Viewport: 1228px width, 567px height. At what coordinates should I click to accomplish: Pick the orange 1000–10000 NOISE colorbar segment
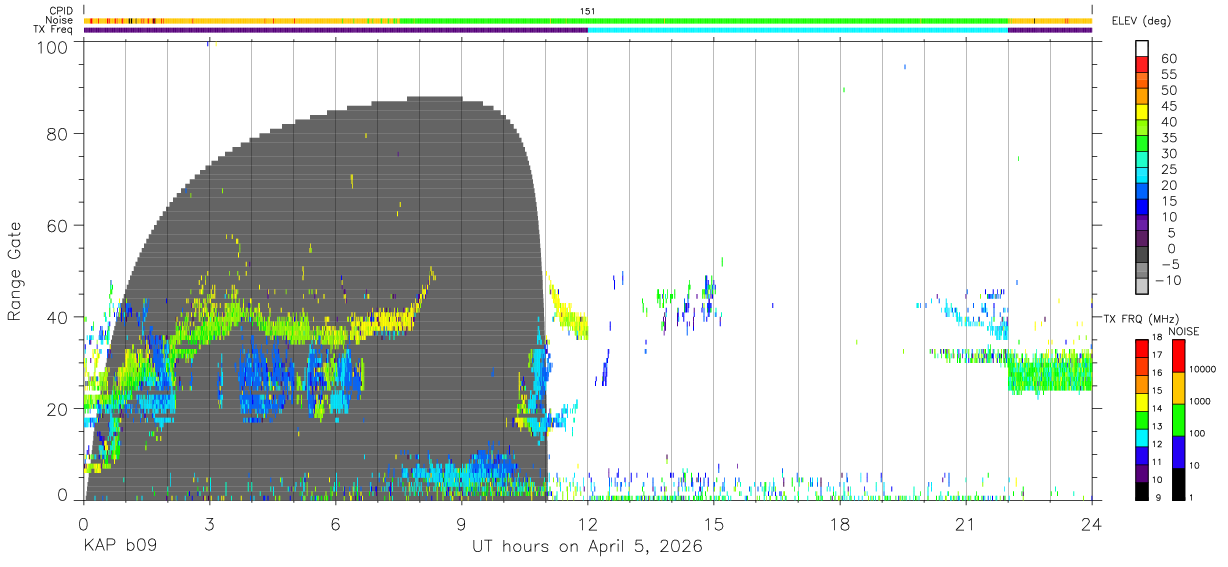[1178, 387]
